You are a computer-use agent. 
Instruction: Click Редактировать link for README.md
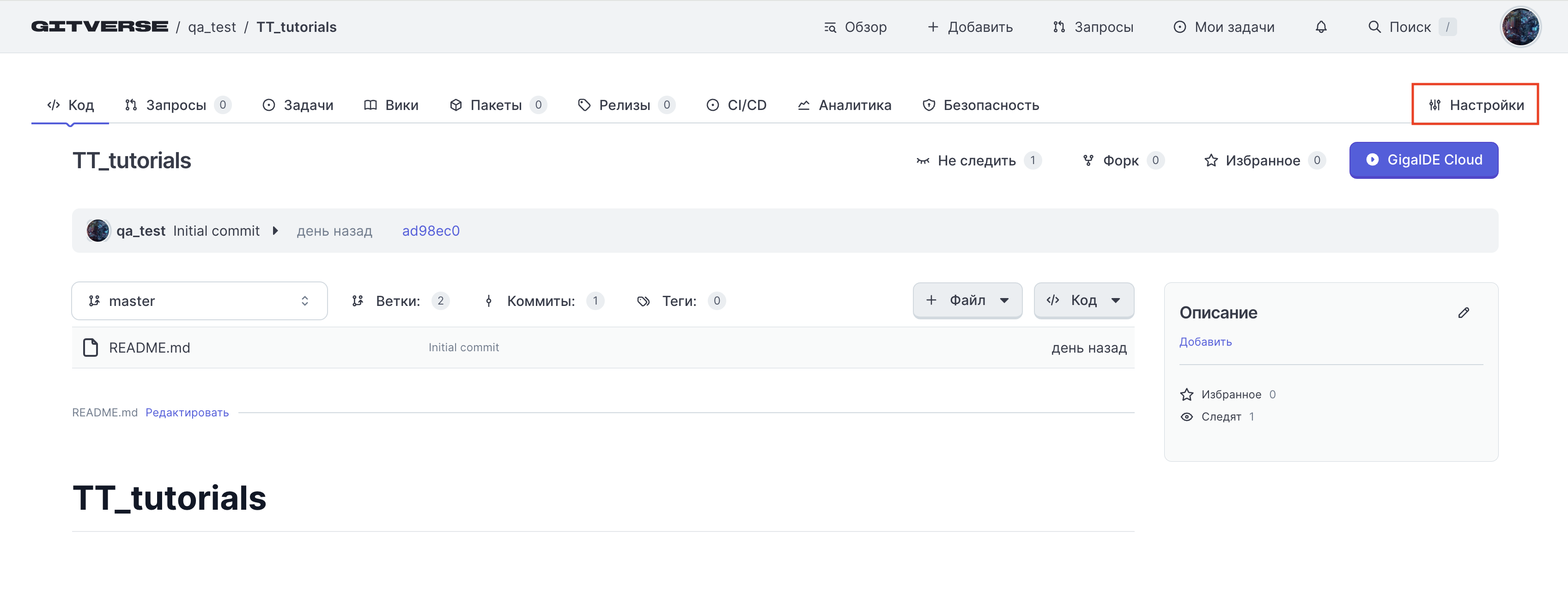tap(187, 412)
